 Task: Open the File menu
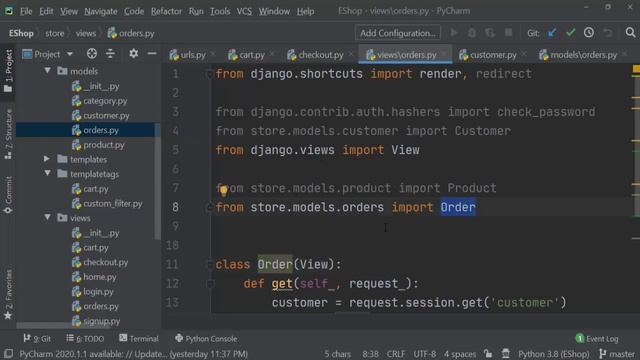tap(26, 11)
